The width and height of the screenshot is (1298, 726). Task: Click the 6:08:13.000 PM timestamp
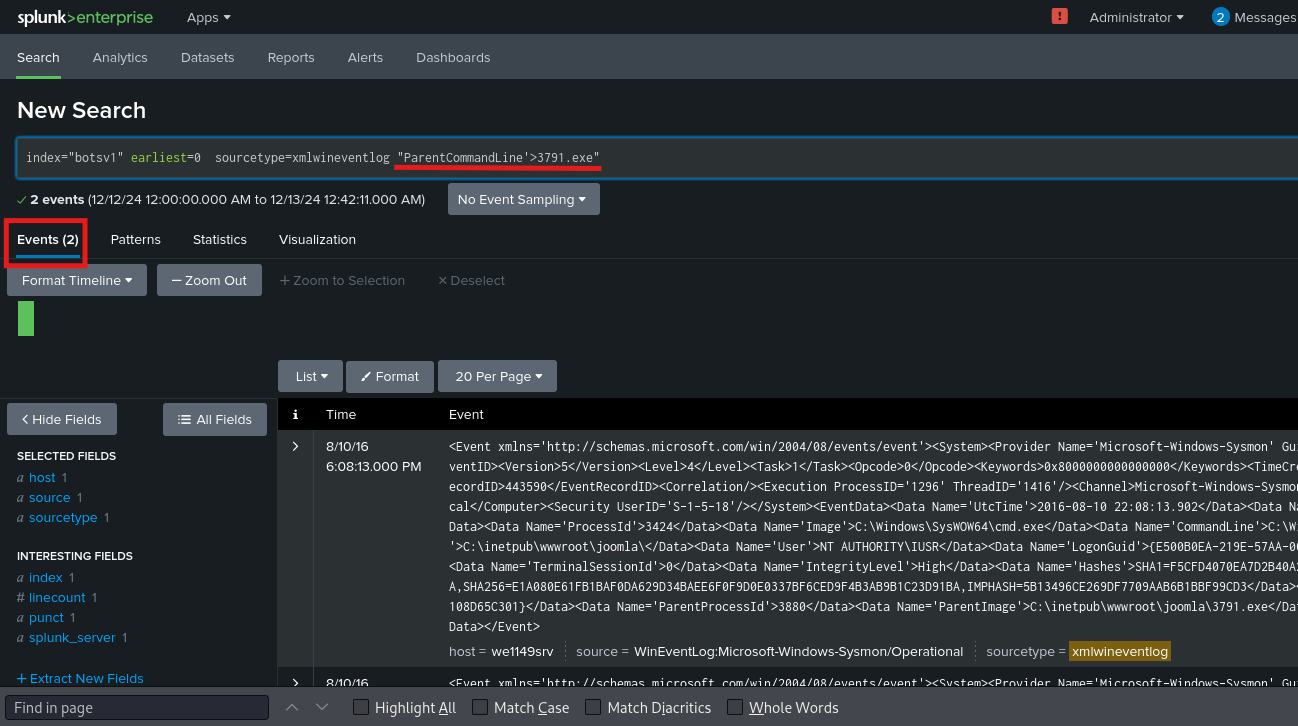374,466
